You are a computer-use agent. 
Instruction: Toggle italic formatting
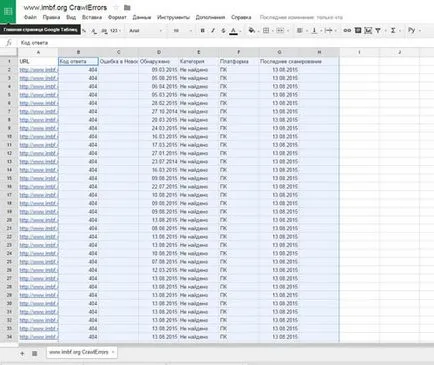[x=213, y=31]
